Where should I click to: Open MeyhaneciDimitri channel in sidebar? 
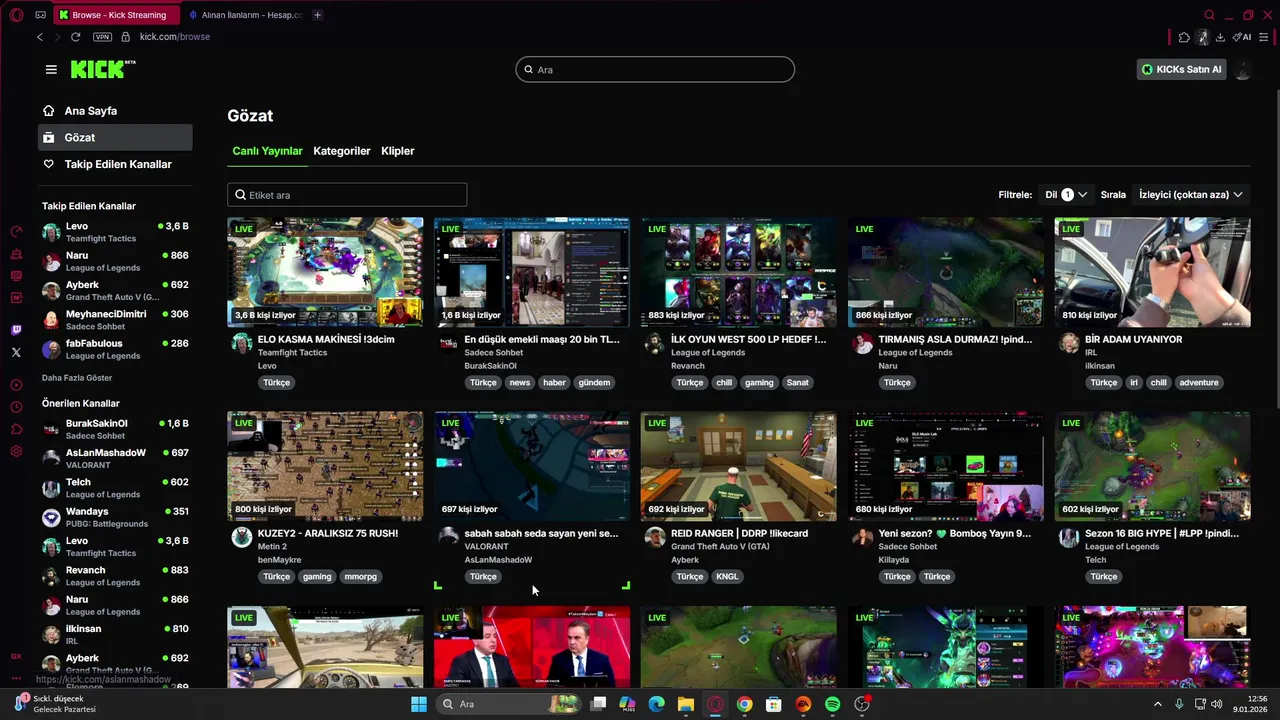pos(115,320)
